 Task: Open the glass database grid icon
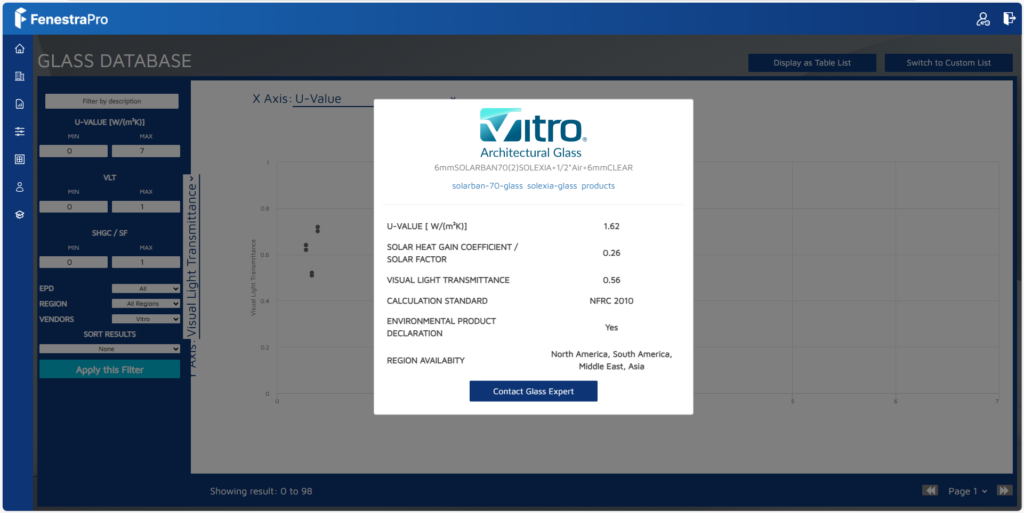(x=20, y=159)
